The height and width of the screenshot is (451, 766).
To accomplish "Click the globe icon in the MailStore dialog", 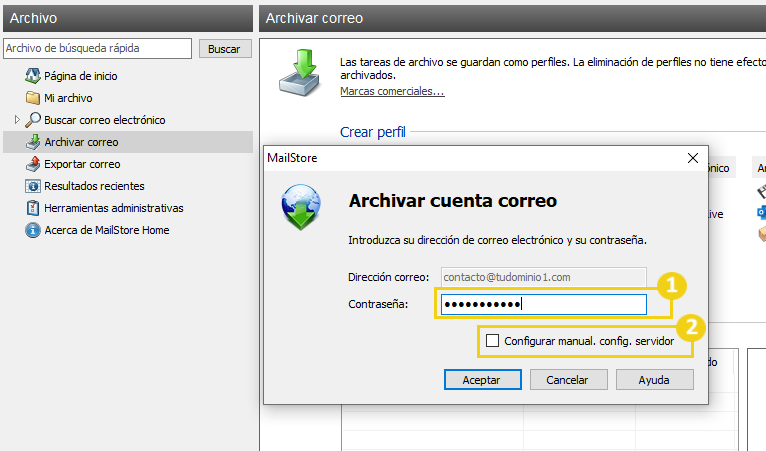I will (301, 206).
